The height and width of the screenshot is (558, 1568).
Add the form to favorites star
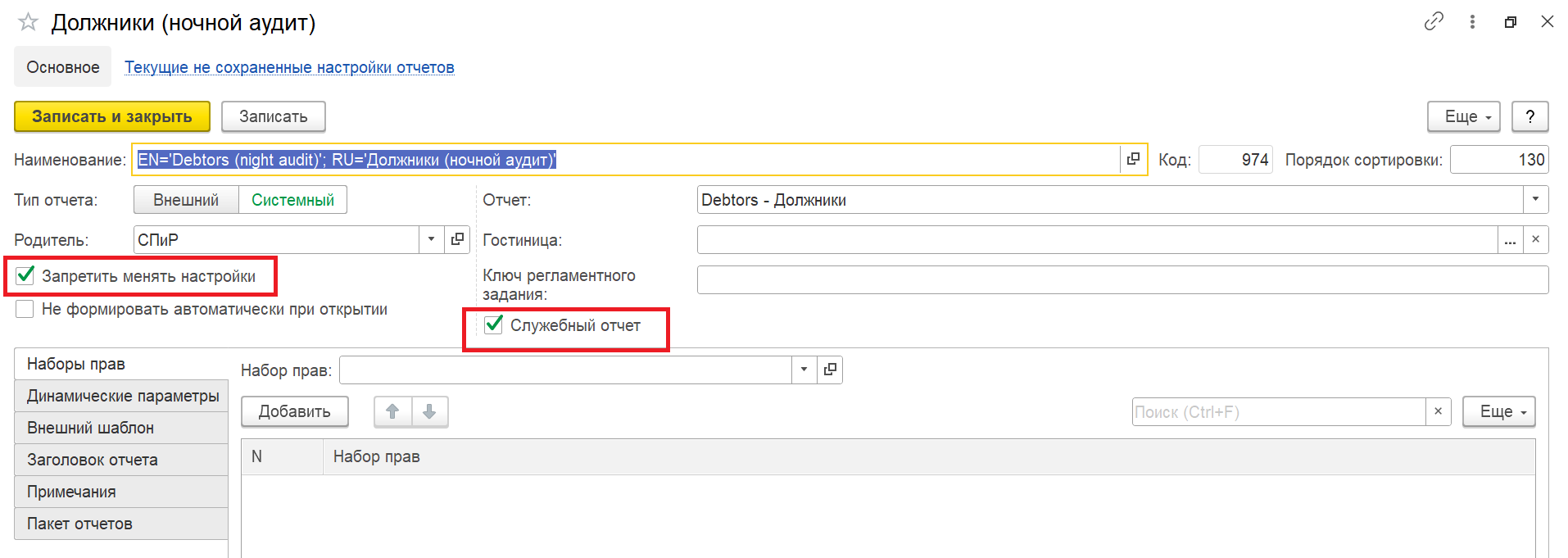pos(28,22)
